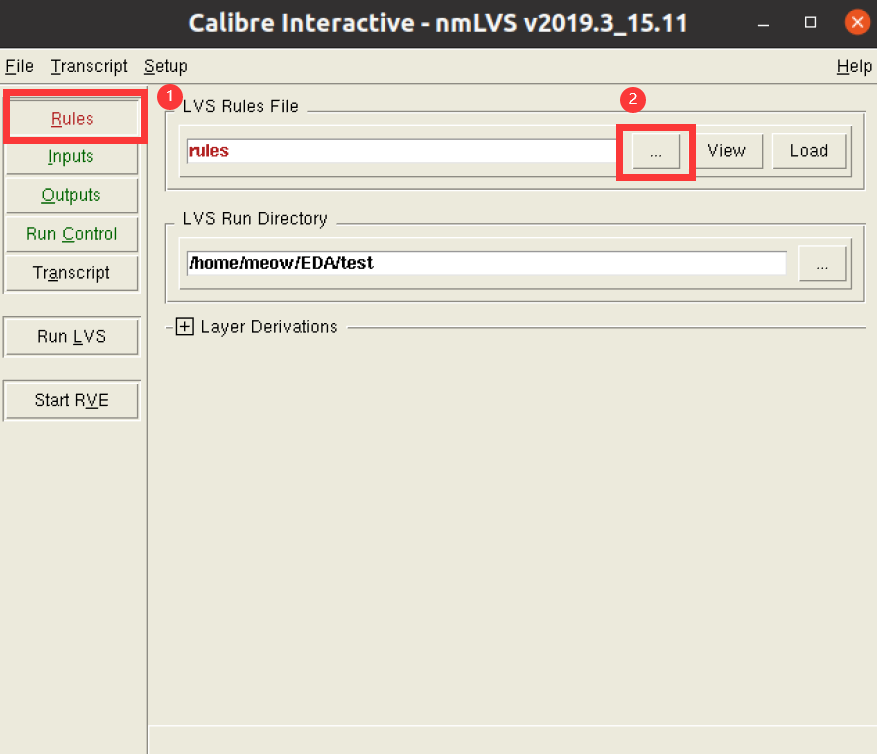Click the nmLVS window title bar

[438, 22]
